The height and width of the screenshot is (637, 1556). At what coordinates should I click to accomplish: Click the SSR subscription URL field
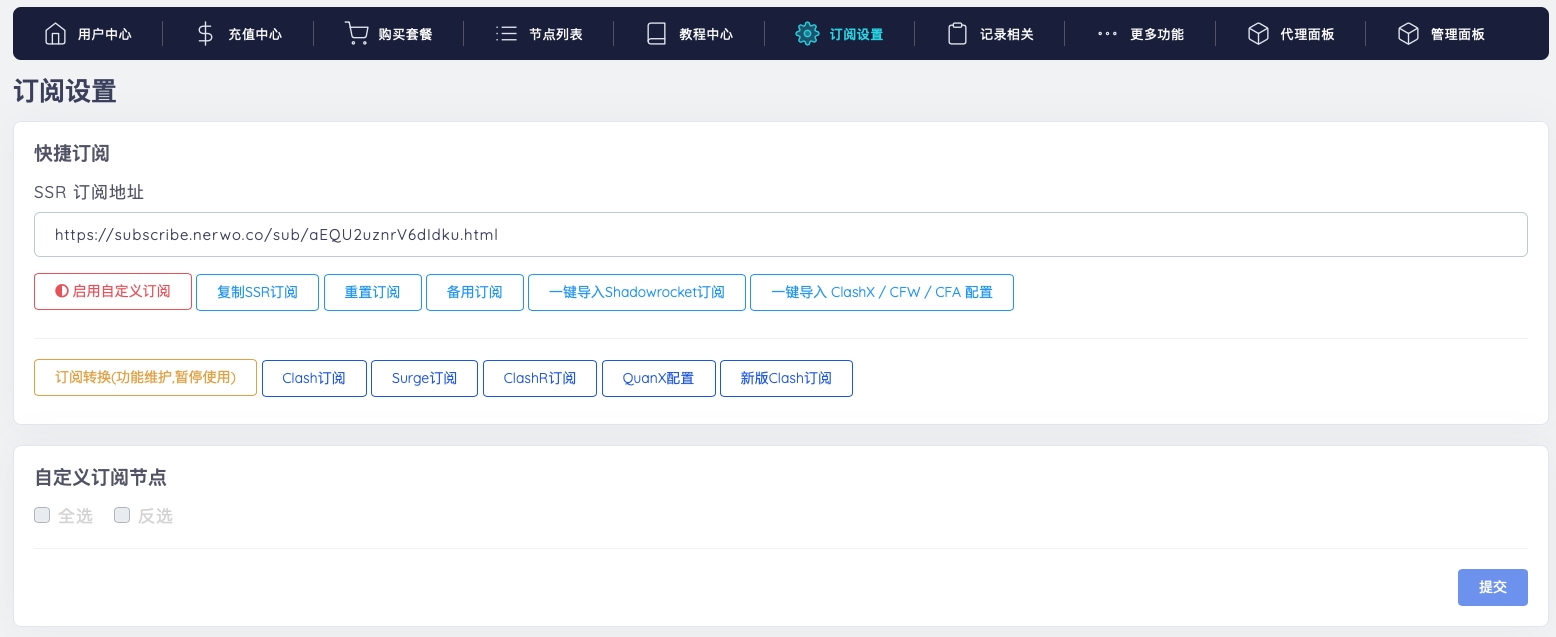pos(780,235)
